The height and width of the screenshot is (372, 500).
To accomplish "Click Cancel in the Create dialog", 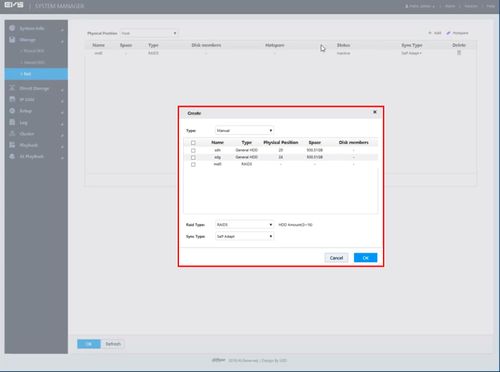I will (336, 258).
